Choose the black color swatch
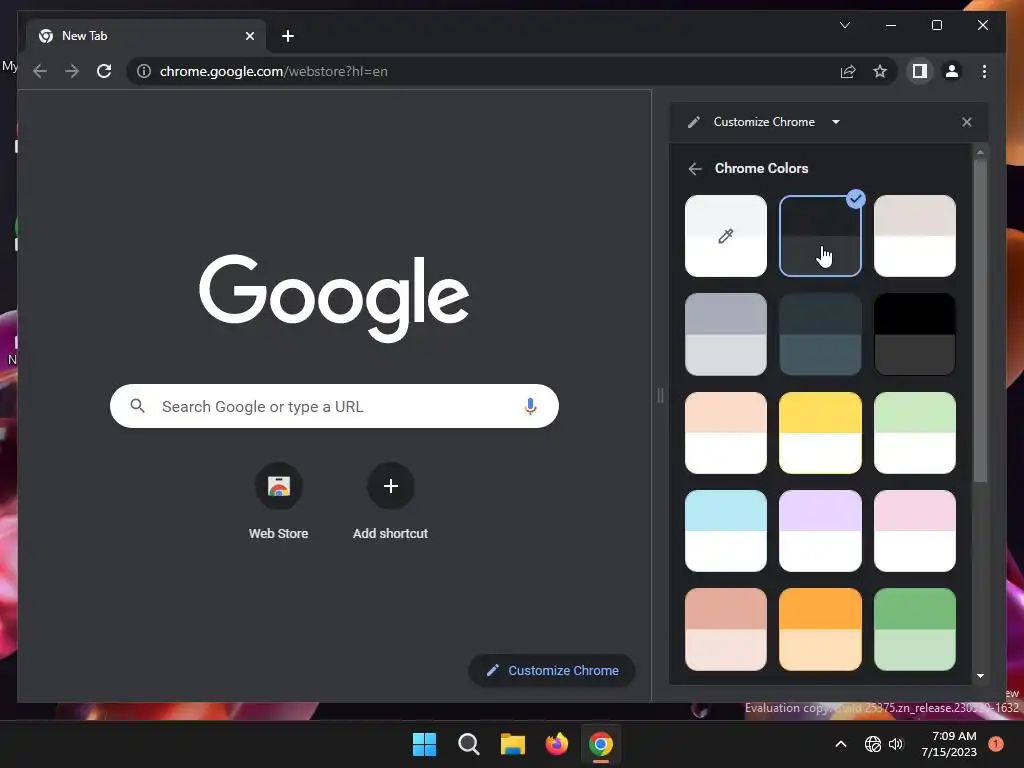The image size is (1024, 768). [x=915, y=334]
